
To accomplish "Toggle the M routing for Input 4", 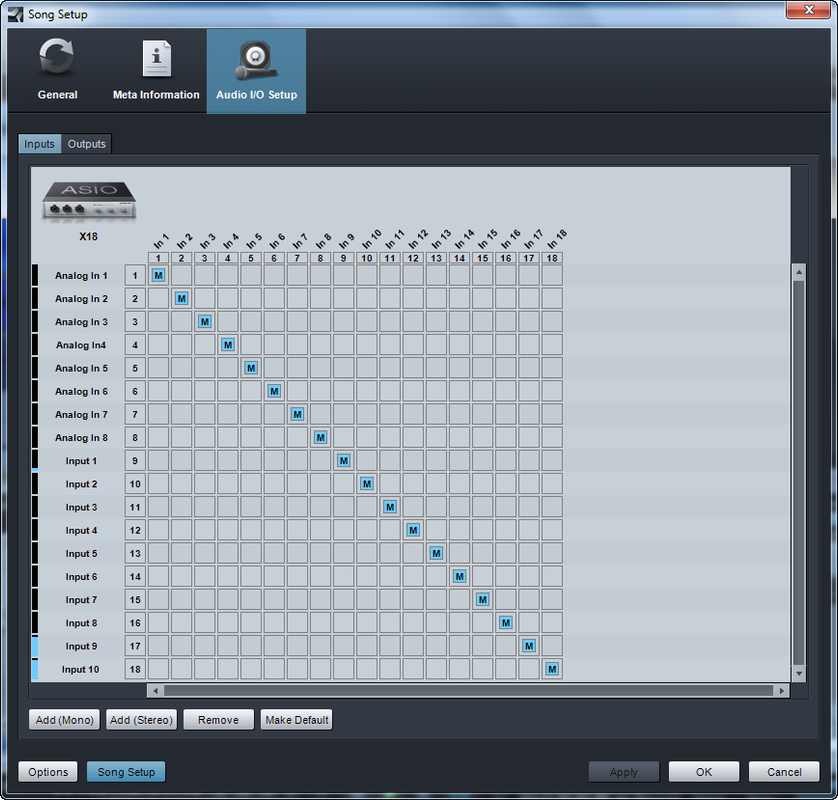I will coord(413,530).
